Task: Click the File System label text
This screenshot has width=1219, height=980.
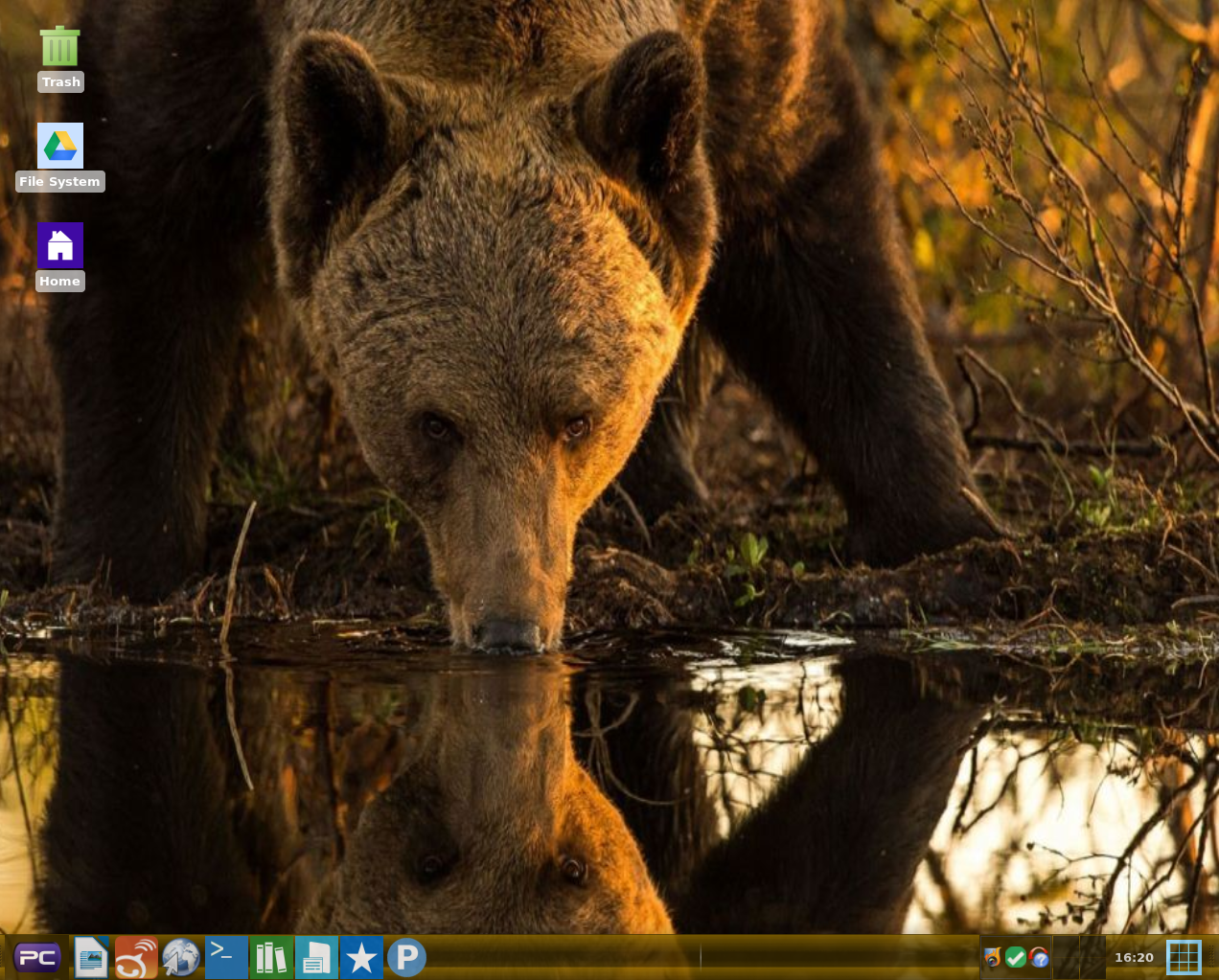Action: point(59,182)
